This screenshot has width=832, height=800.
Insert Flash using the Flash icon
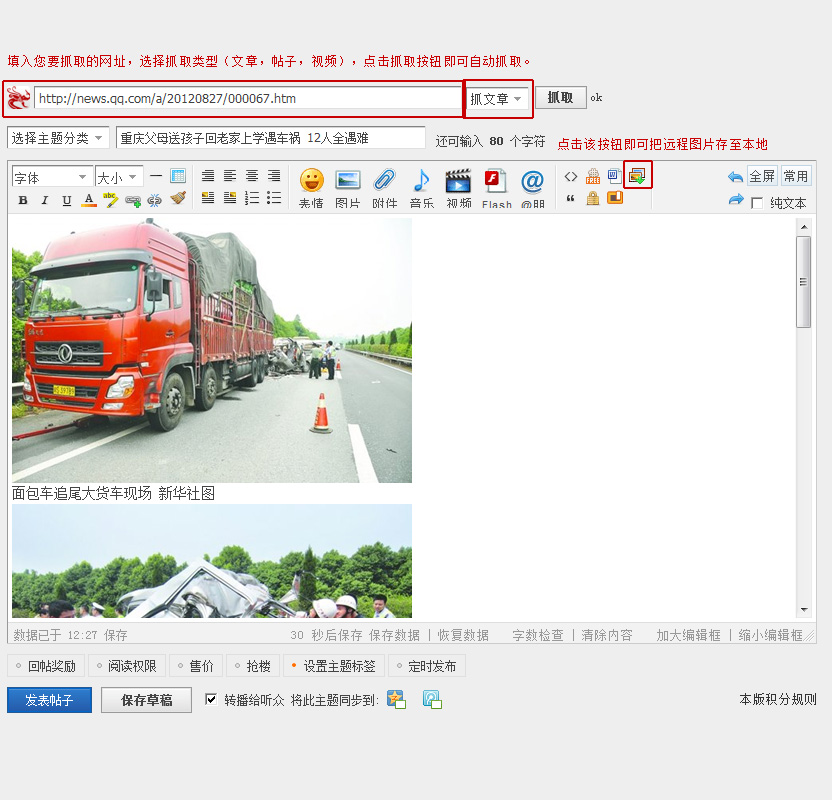495,182
